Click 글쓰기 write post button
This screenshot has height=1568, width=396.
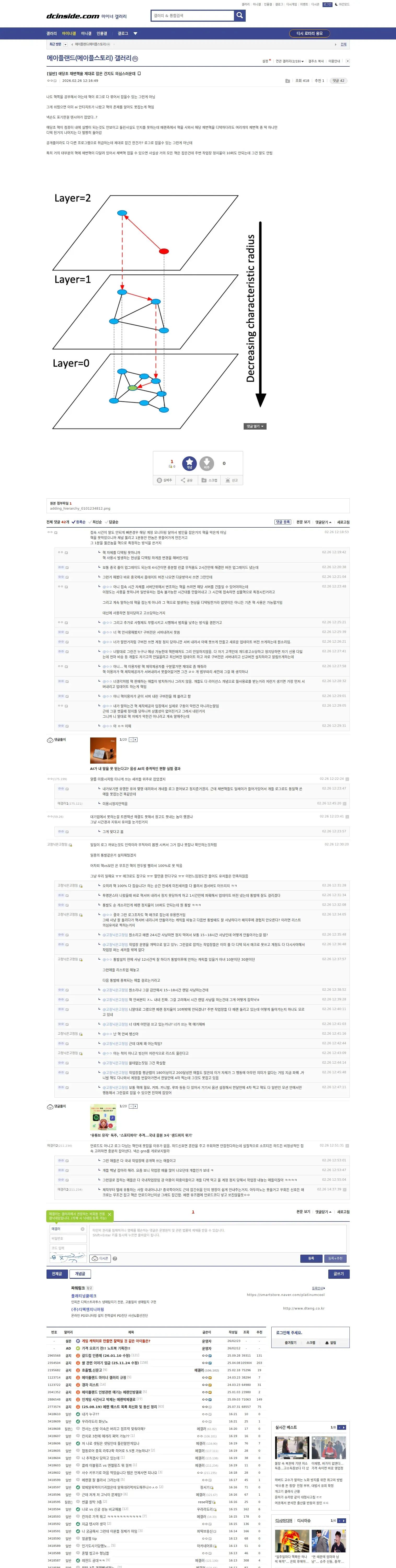(339, 1273)
